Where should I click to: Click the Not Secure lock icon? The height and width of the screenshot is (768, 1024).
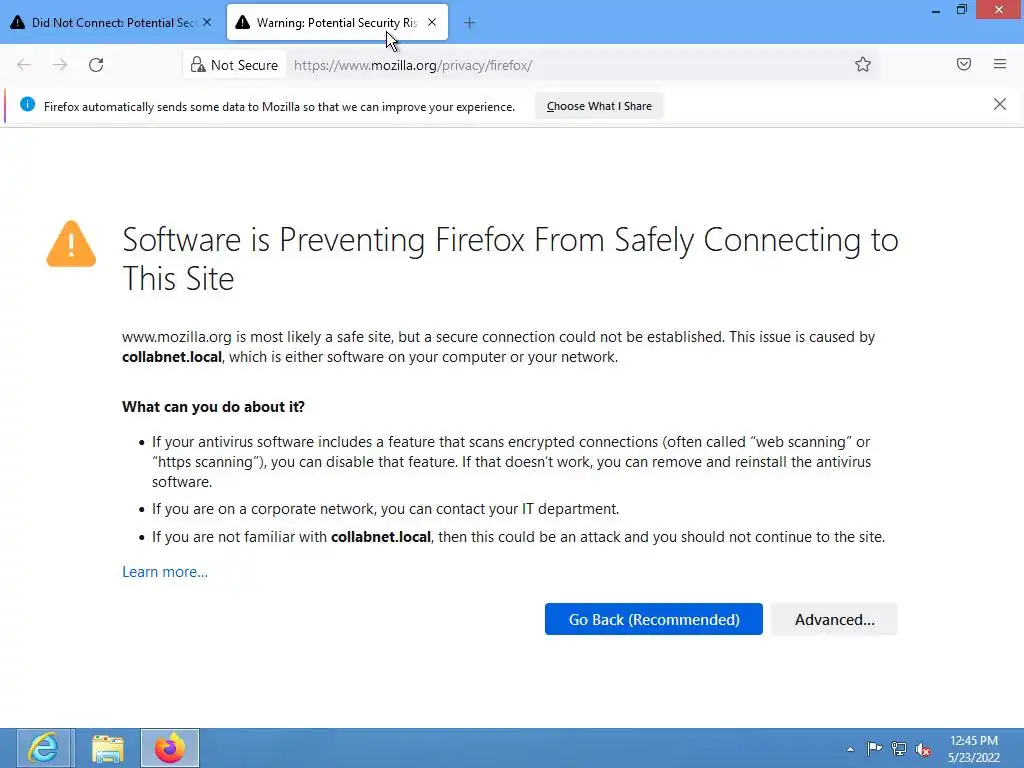[x=198, y=65]
